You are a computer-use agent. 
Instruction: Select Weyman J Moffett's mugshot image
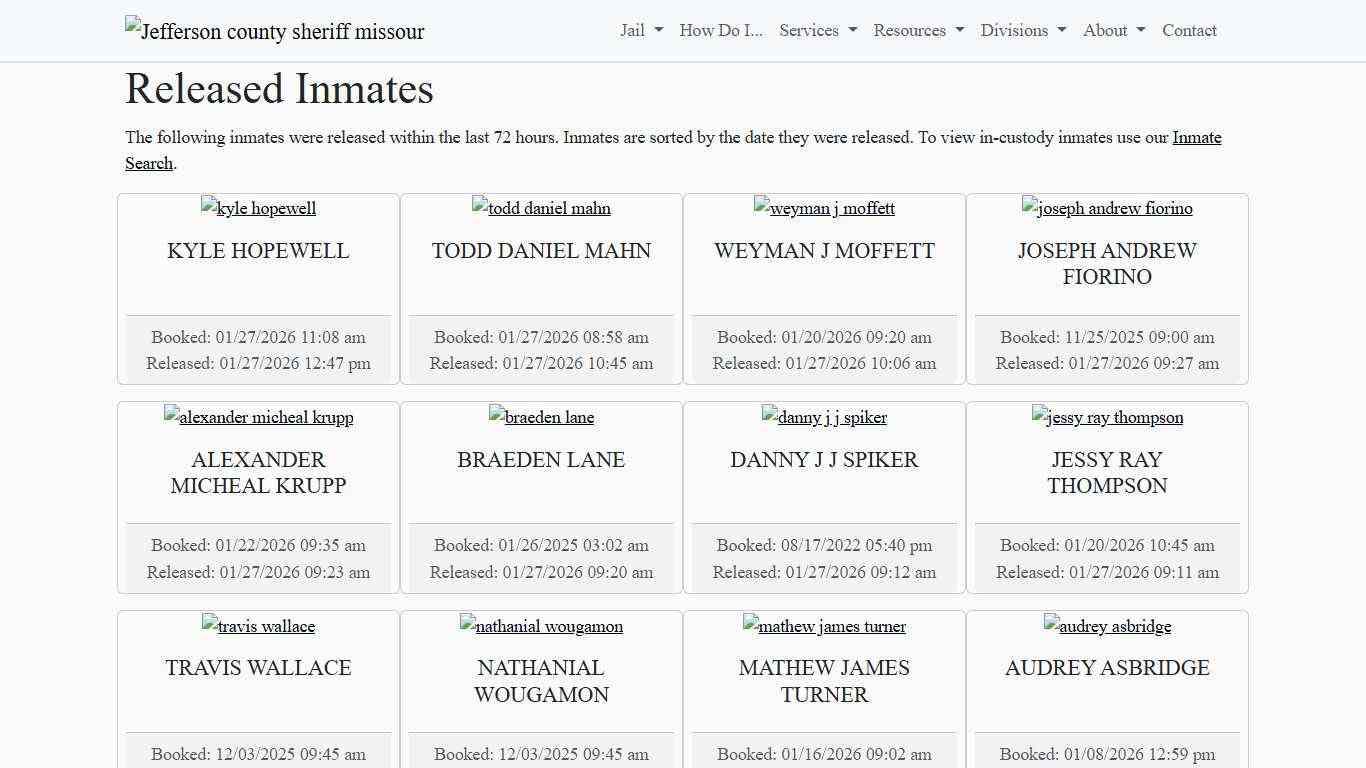(x=824, y=208)
